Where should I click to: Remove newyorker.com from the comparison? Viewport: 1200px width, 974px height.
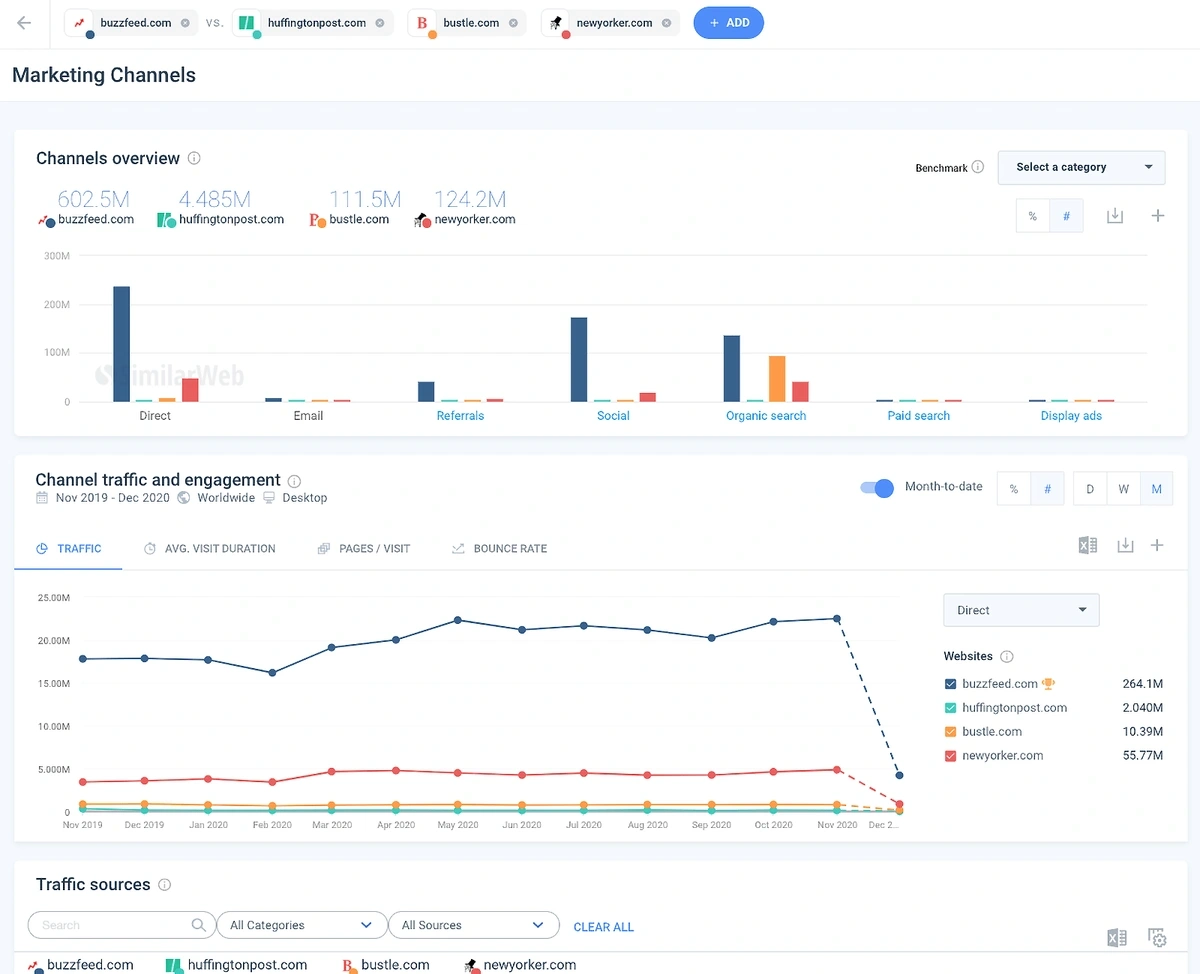pos(666,23)
